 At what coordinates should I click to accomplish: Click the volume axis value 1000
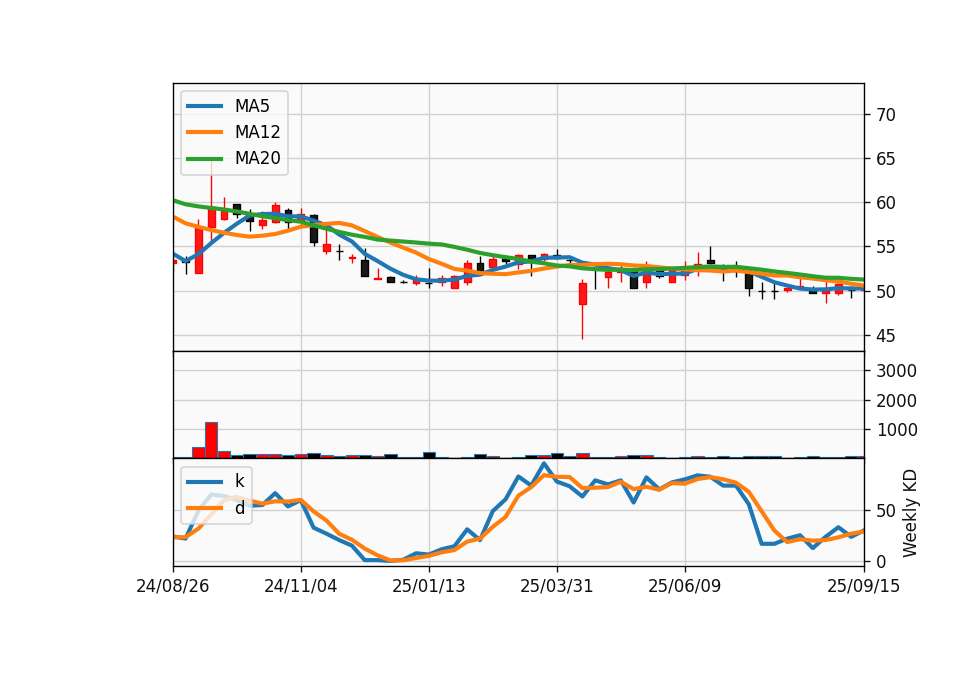(897, 430)
